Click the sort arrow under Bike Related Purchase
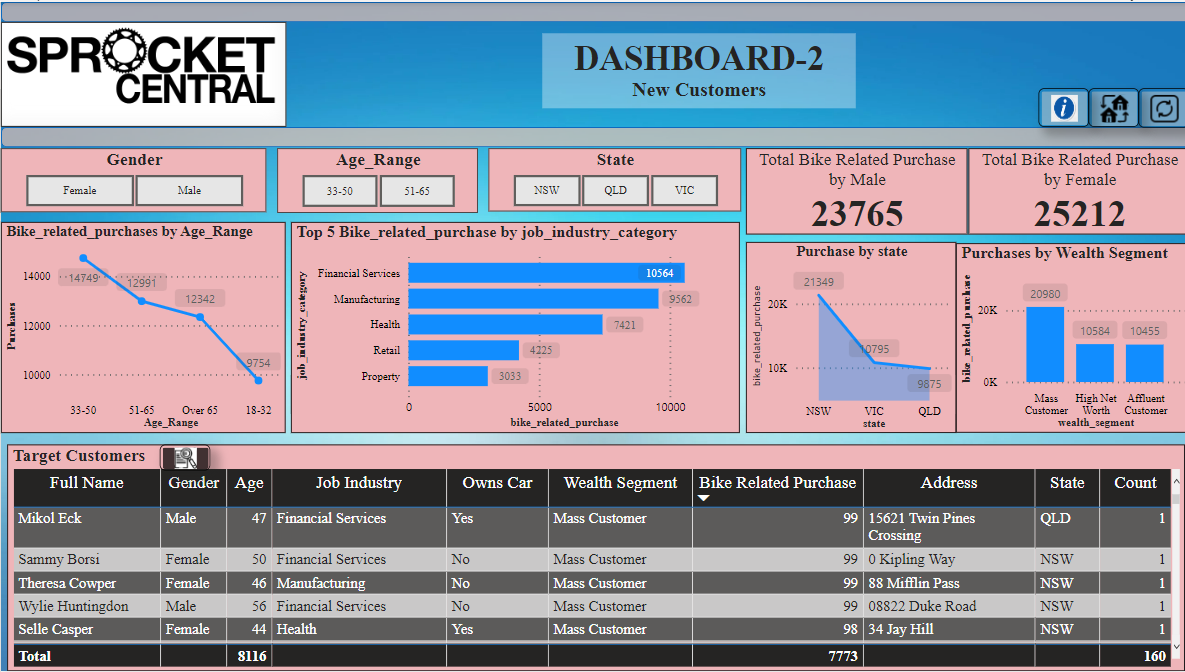Screen dimensions: 1185x672 point(704,498)
